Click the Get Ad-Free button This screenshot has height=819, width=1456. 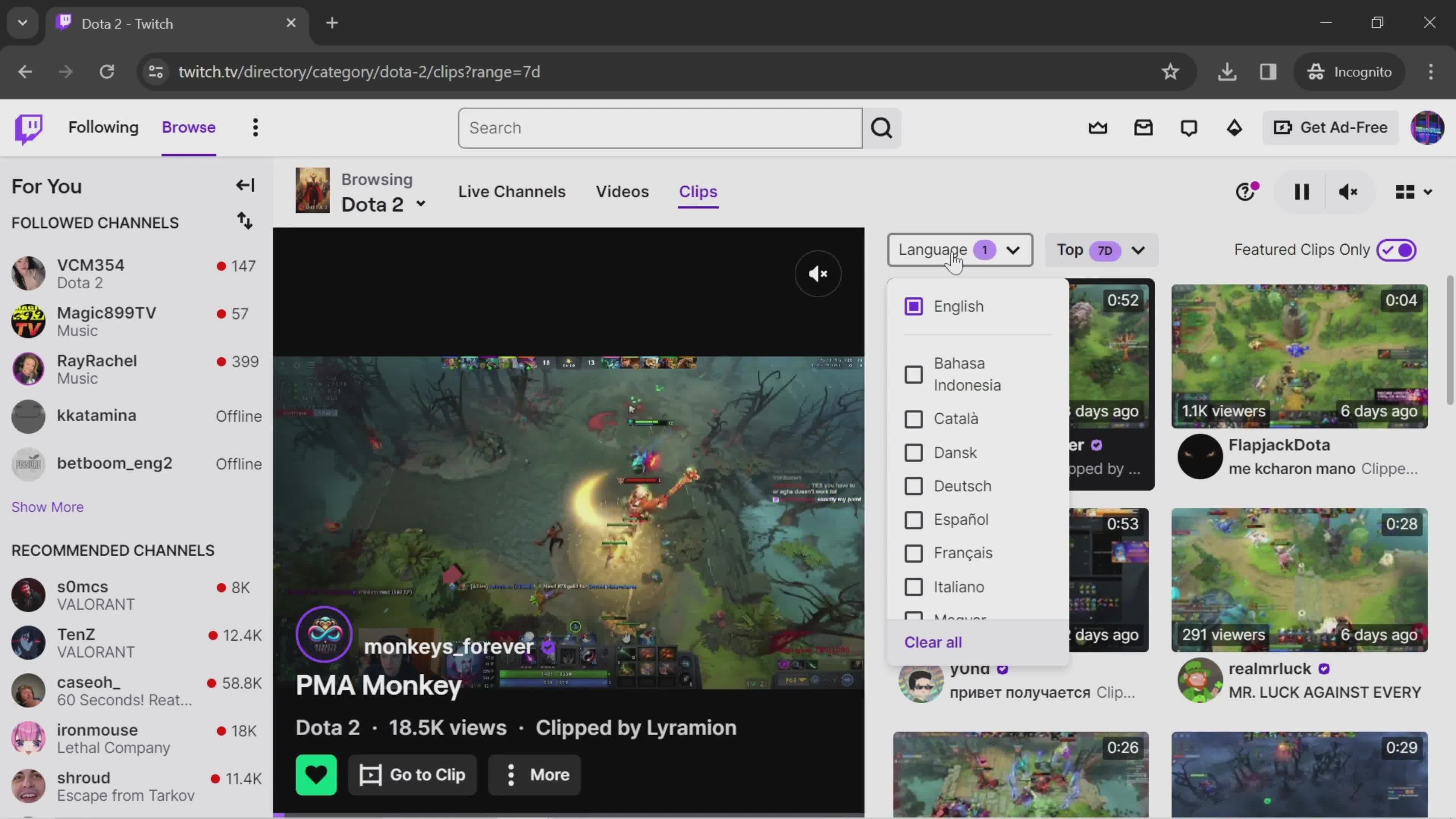point(1330,128)
